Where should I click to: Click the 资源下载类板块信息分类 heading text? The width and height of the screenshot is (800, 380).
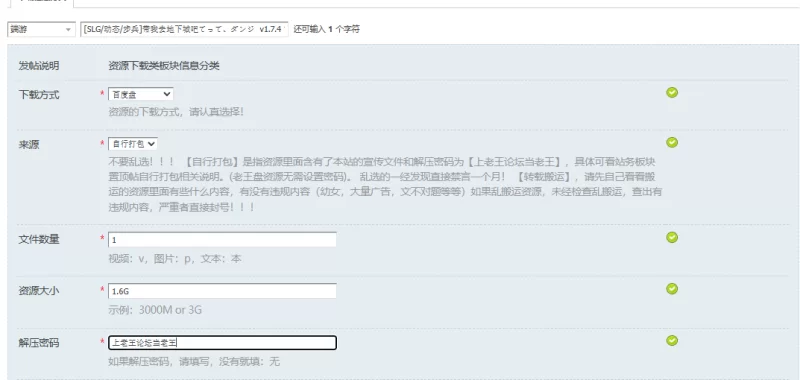(164, 66)
